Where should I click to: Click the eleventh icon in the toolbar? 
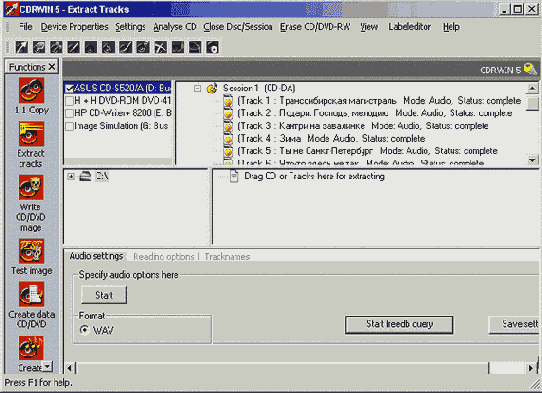click(x=195, y=47)
